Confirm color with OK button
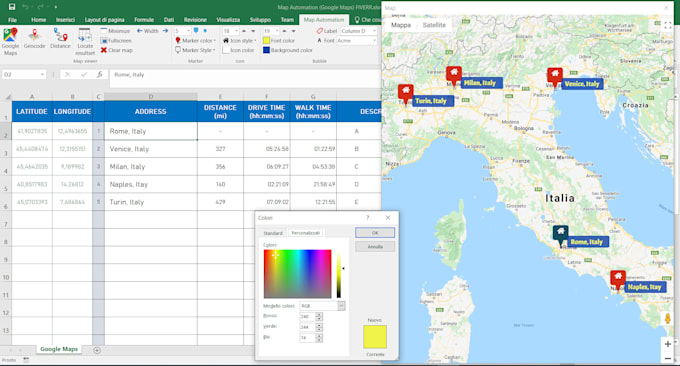Viewport: 680px width, 366px height. (x=375, y=233)
